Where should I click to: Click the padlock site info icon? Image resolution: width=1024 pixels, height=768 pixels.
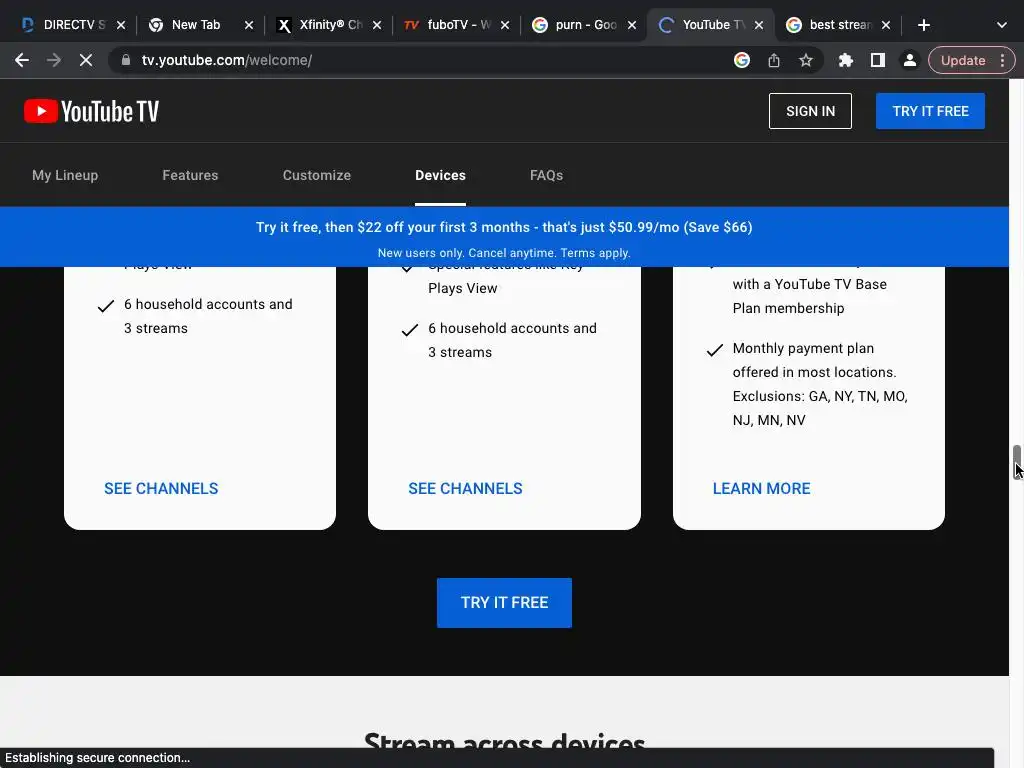tap(126, 60)
